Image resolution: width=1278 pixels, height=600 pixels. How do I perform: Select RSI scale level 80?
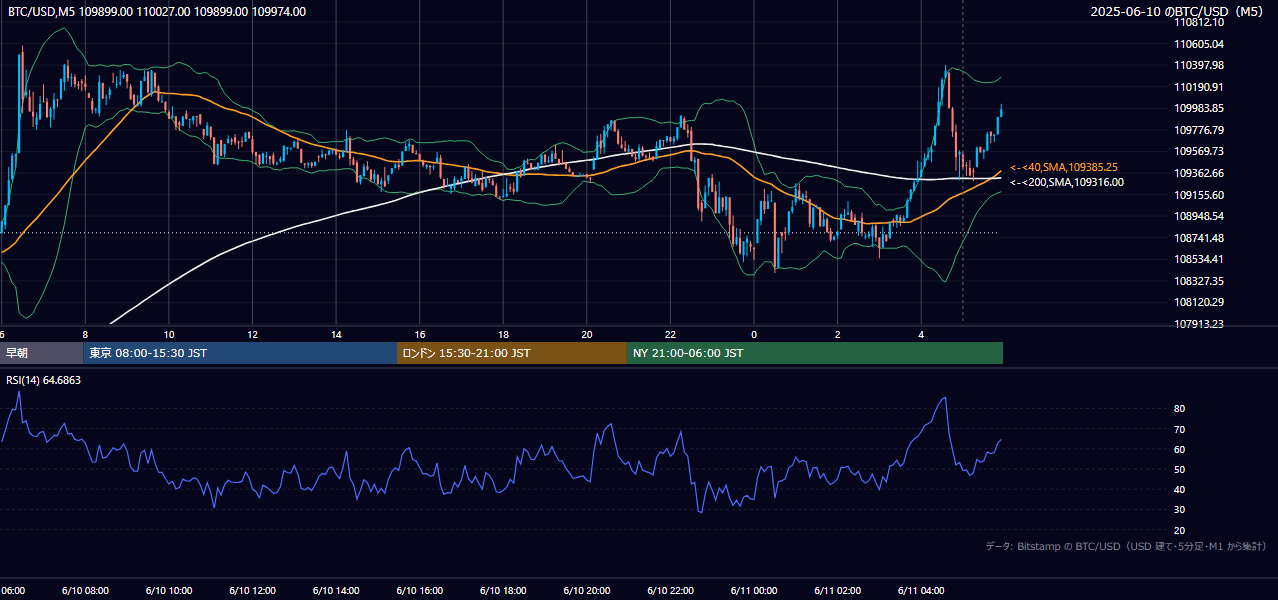[x=1180, y=409]
